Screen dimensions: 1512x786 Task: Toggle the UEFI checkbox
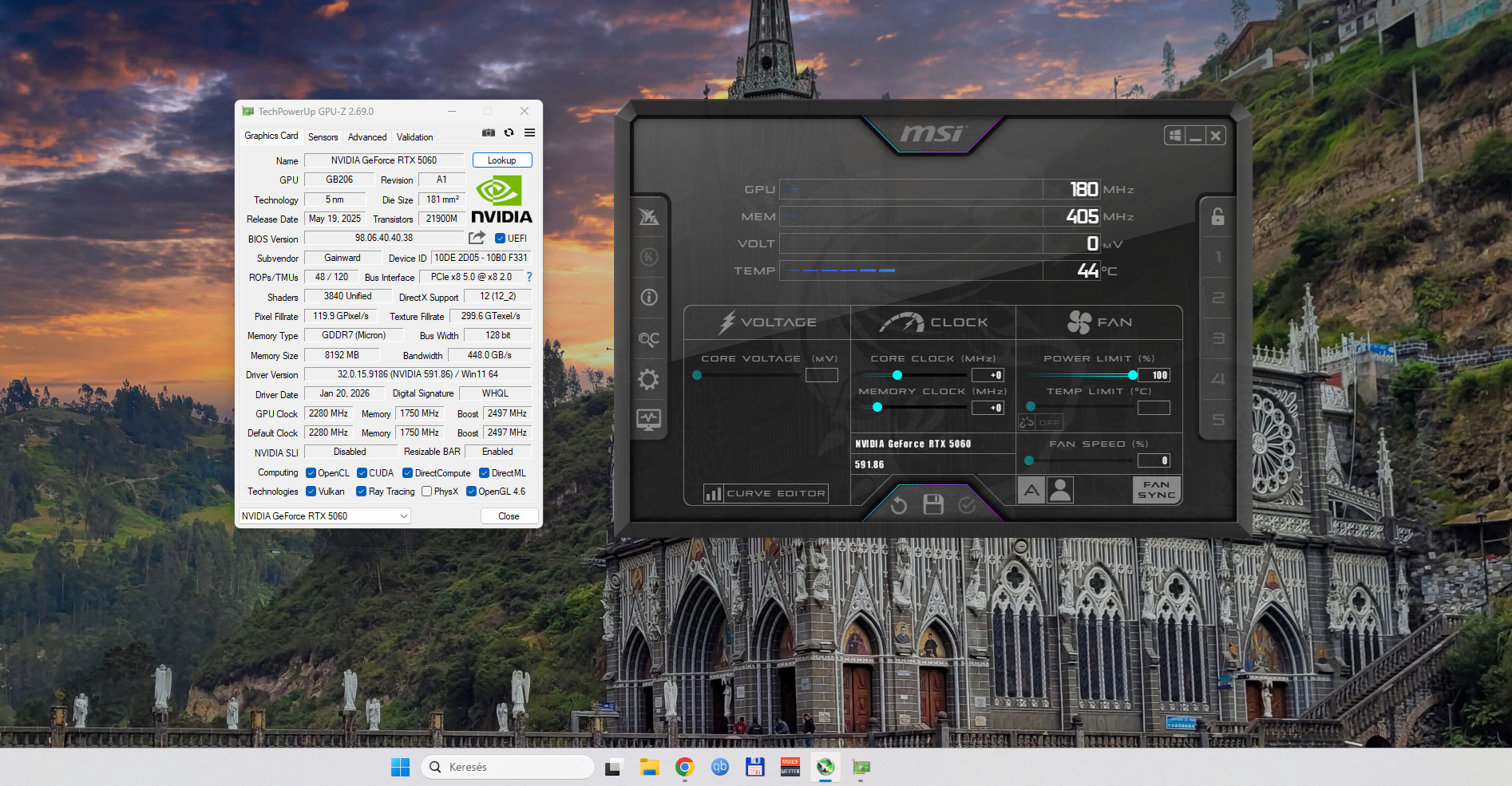pyautogui.click(x=500, y=239)
